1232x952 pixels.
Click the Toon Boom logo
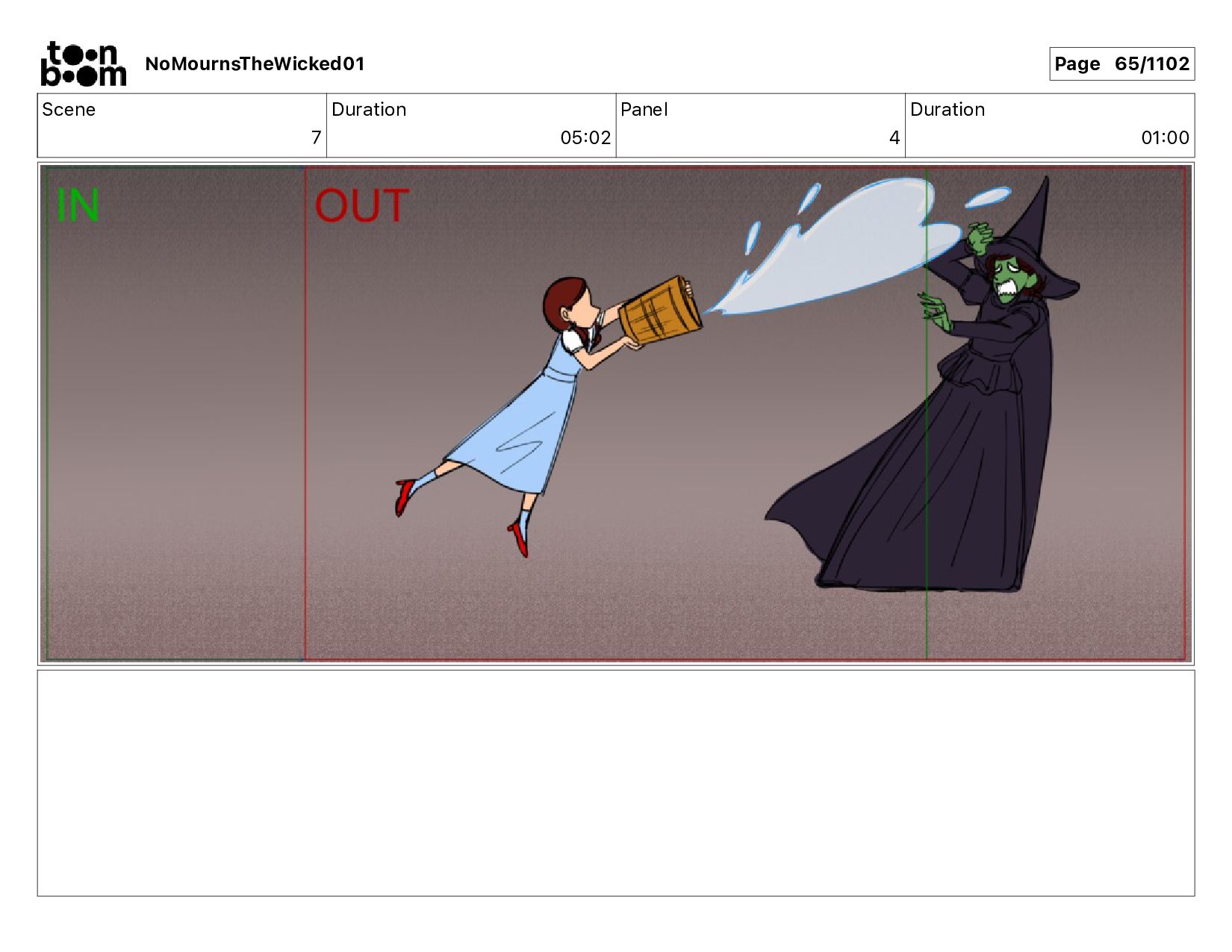[x=83, y=64]
